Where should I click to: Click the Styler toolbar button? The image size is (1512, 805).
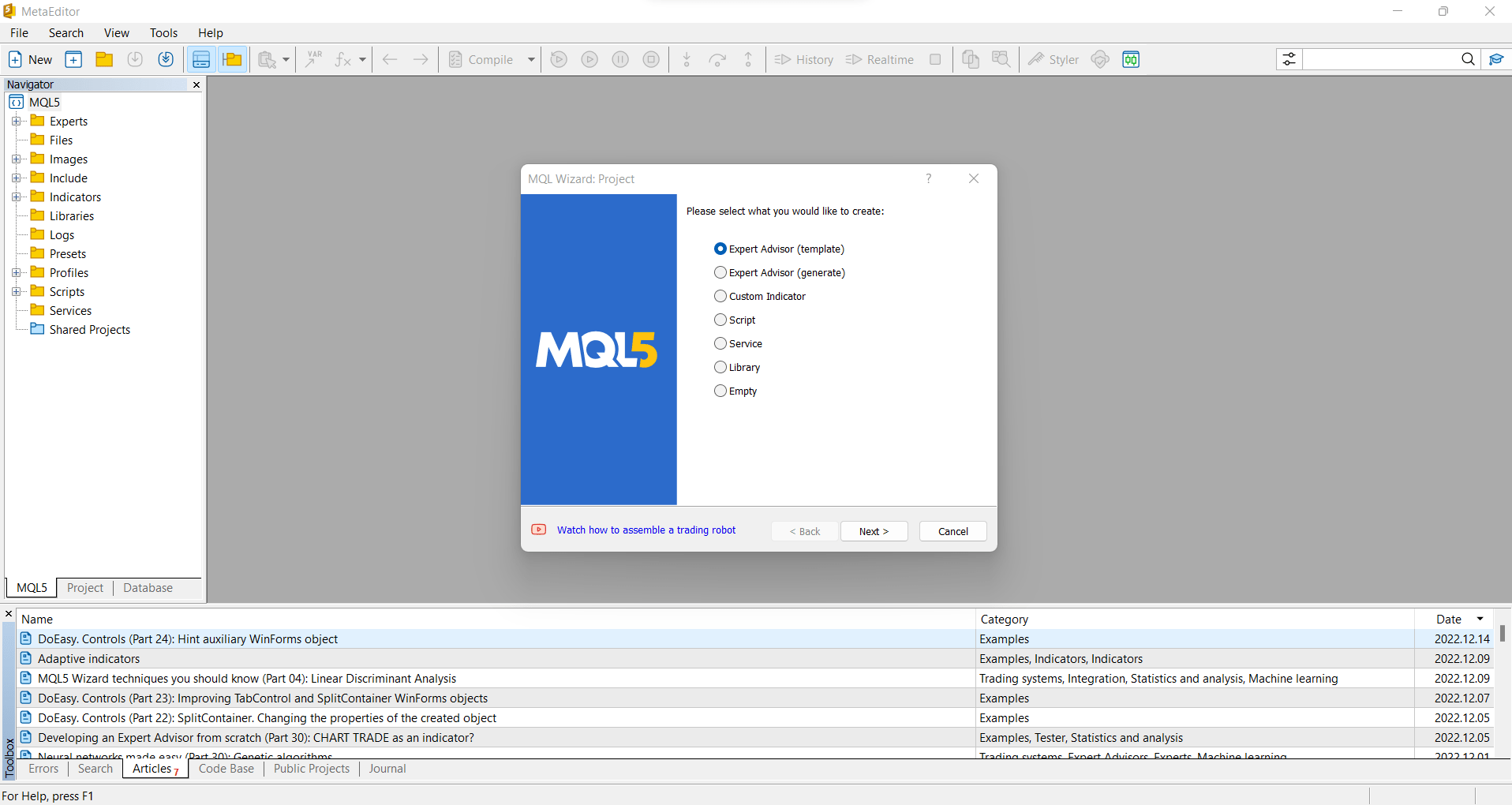(x=1053, y=59)
